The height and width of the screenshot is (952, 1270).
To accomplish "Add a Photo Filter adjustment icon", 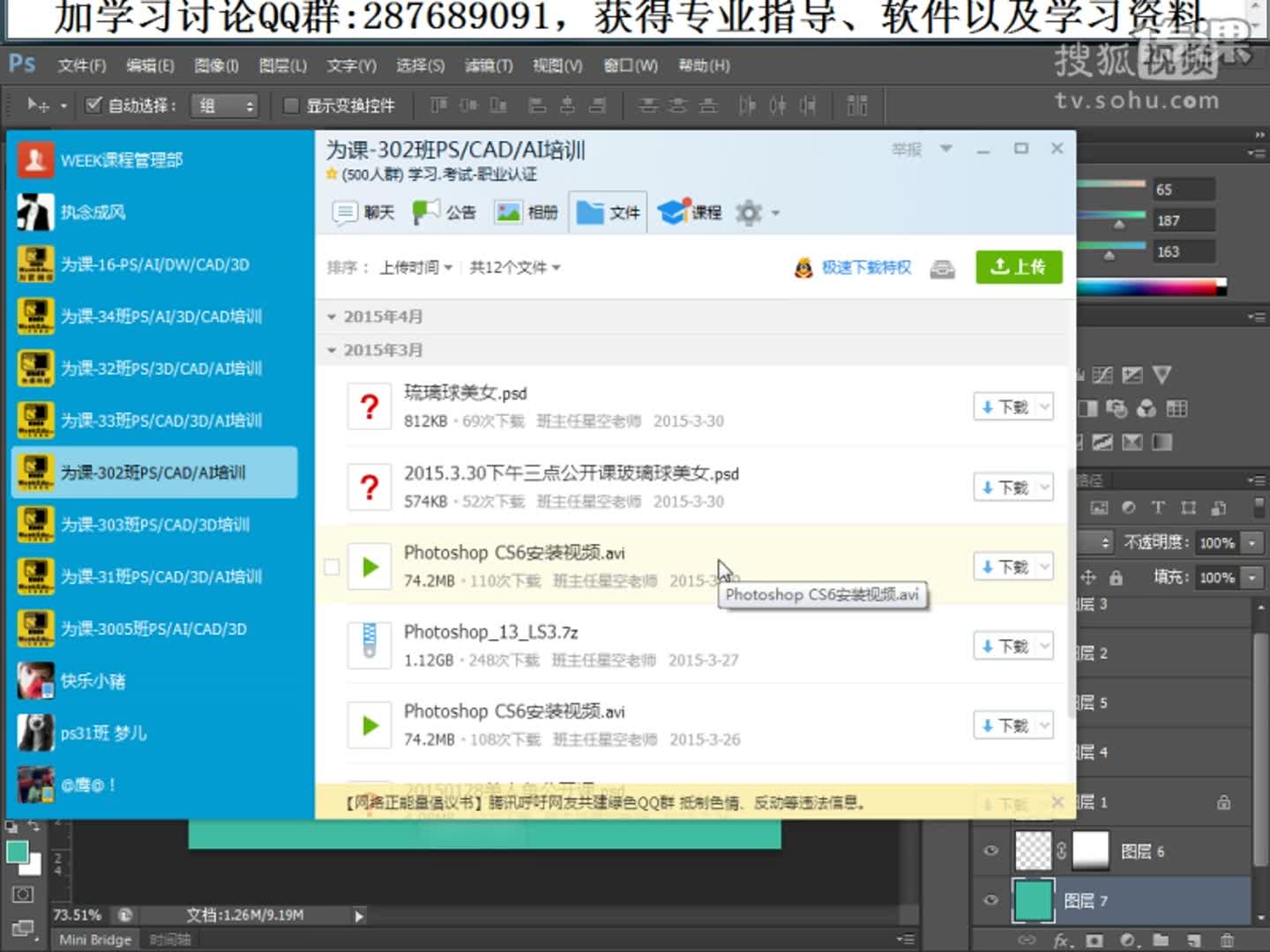I will pos(1117,409).
